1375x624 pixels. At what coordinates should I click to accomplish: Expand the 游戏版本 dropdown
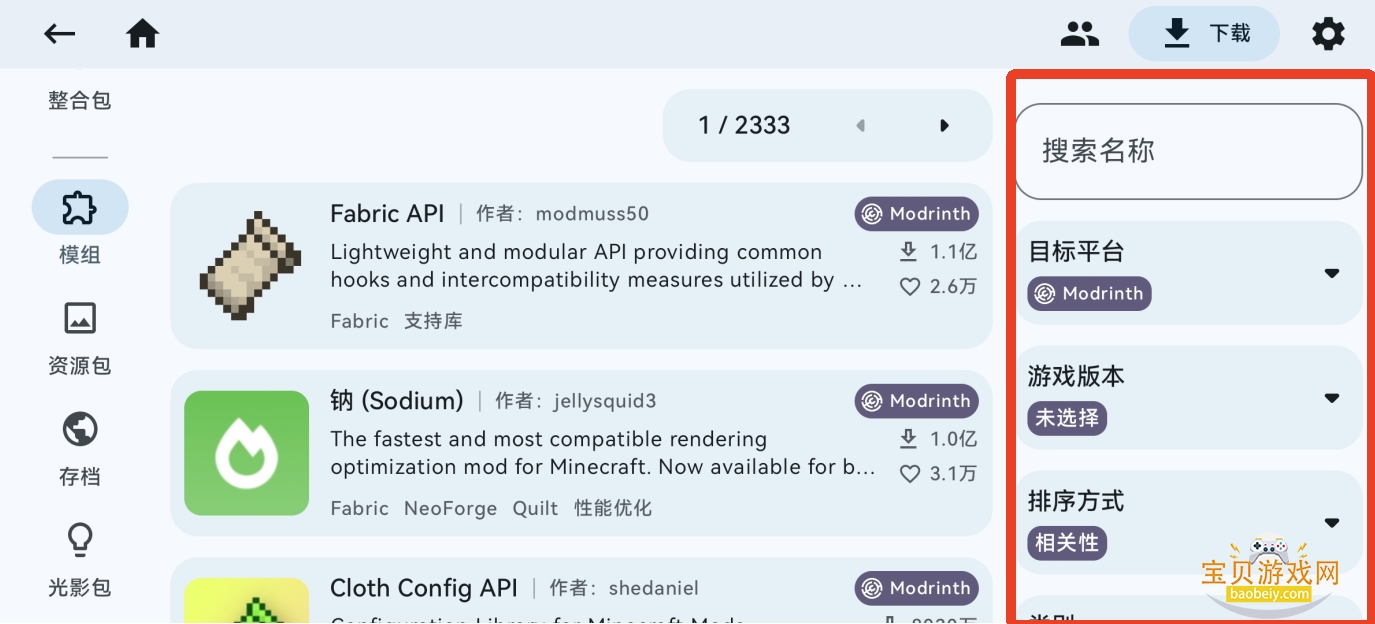1331,398
